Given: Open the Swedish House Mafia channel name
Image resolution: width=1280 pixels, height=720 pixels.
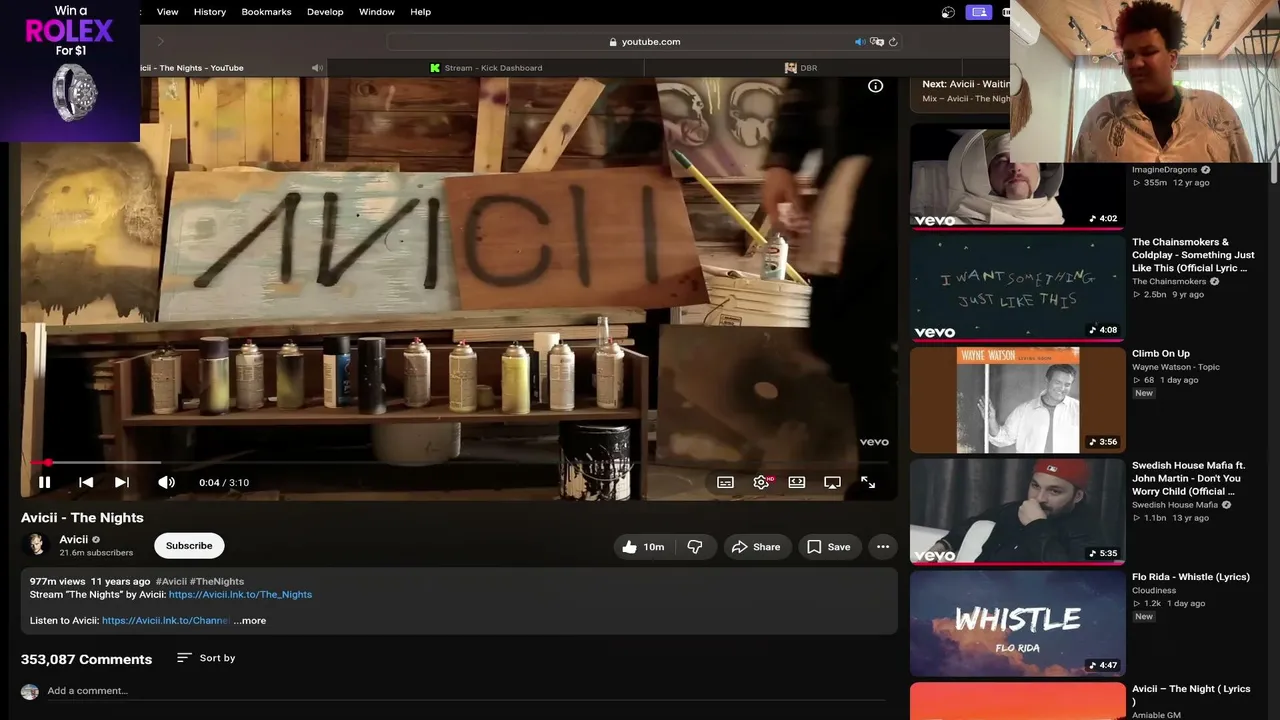Looking at the screenshot, I should click(x=1175, y=505).
